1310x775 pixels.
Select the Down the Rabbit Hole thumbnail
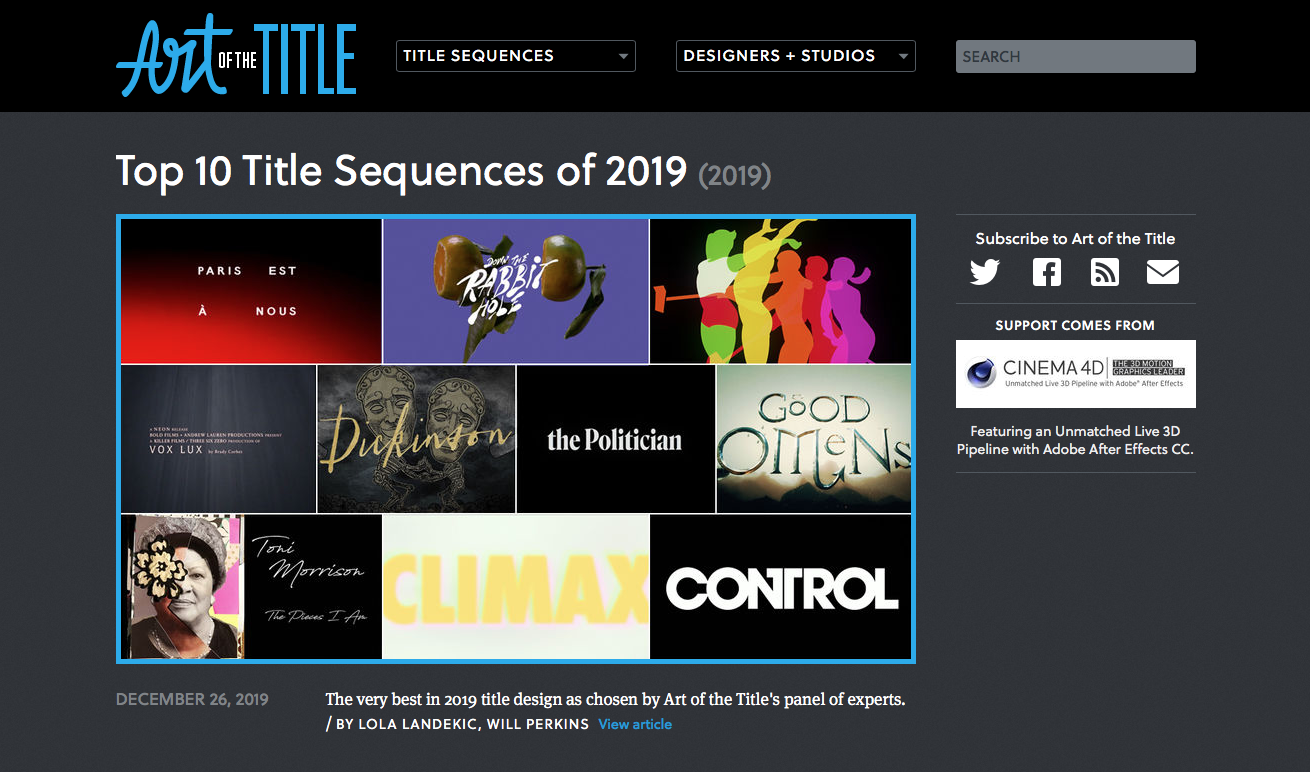coord(516,291)
